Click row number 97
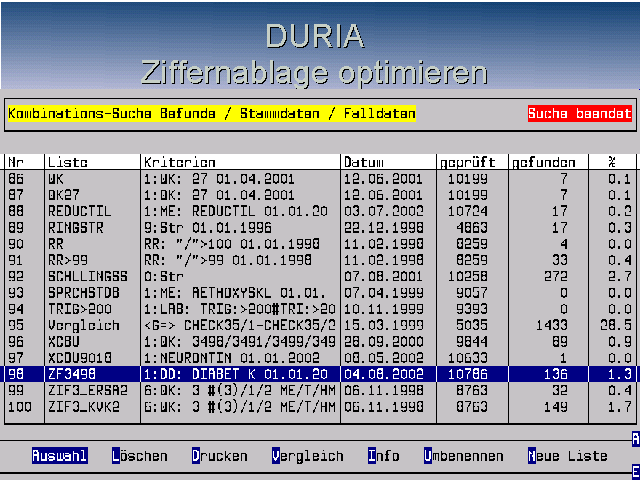The image size is (640, 480). (x=16, y=358)
